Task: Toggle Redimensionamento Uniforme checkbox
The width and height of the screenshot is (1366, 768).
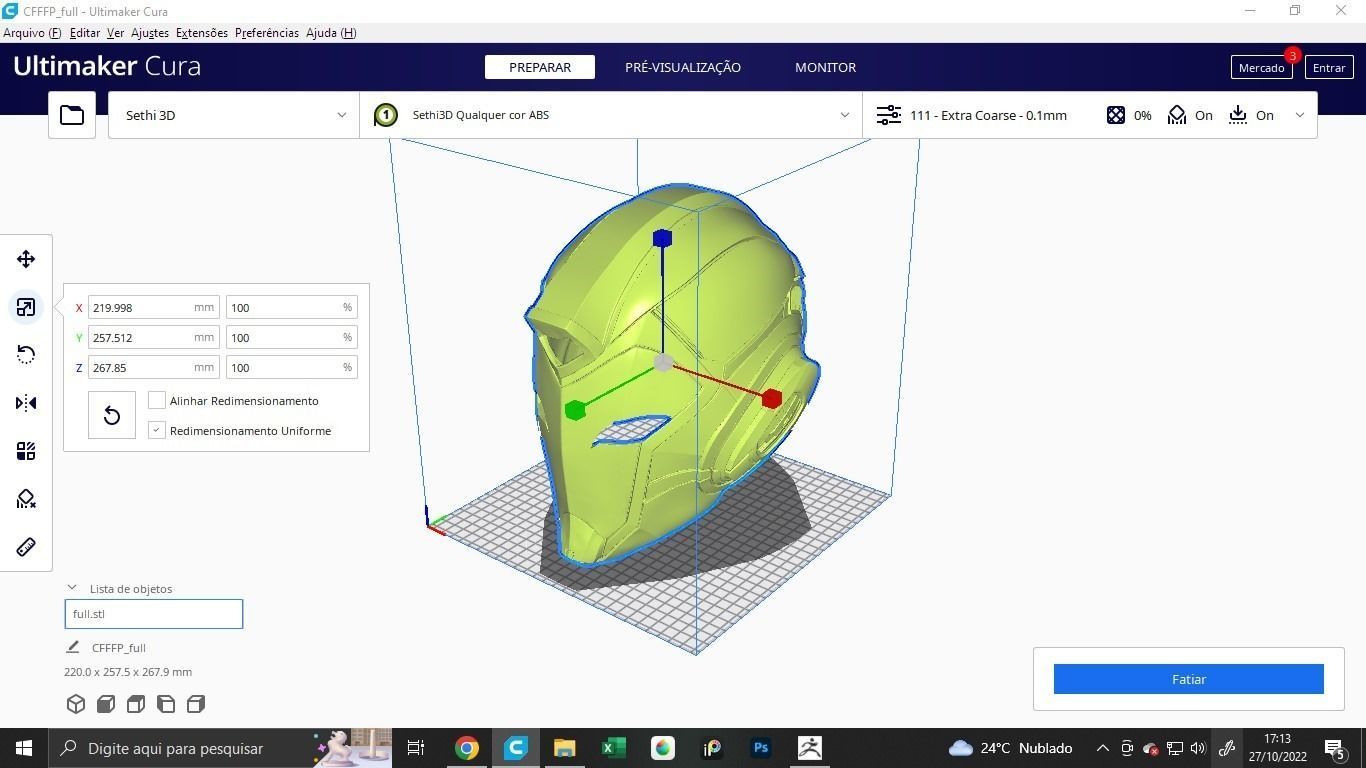Action: pos(157,430)
